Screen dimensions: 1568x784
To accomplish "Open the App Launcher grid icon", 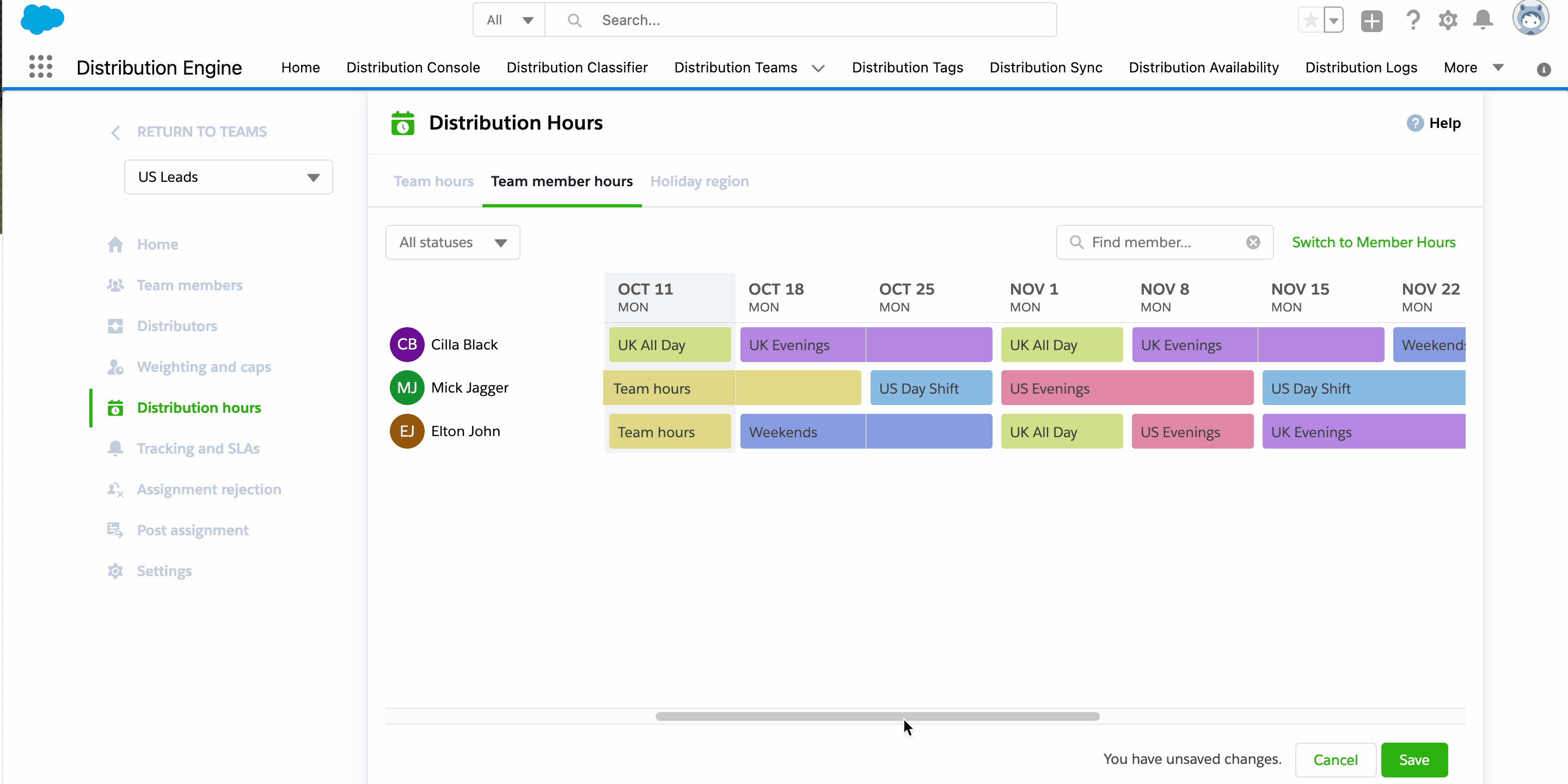I will pos(41,67).
